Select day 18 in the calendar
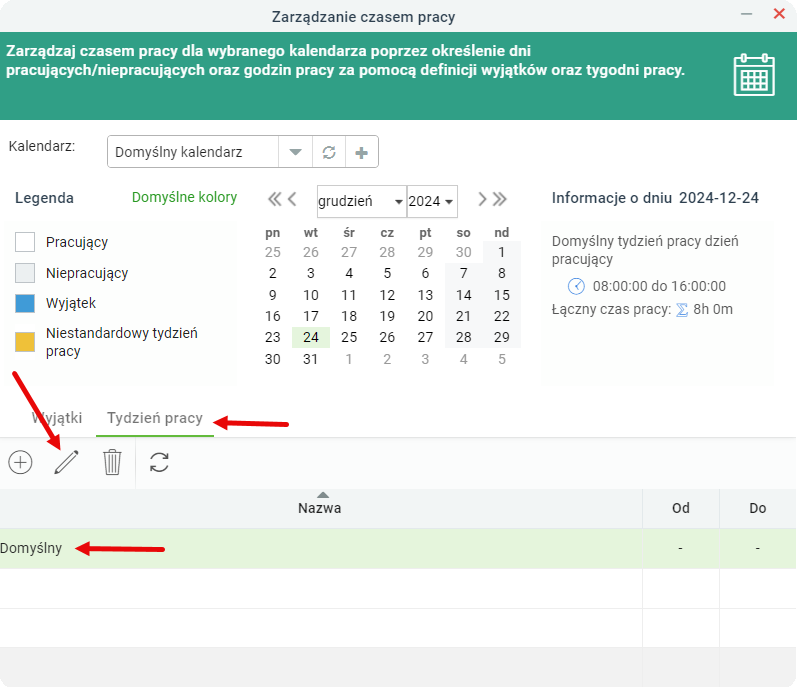The height and width of the screenshot is (690, 797). click(349, 316)
